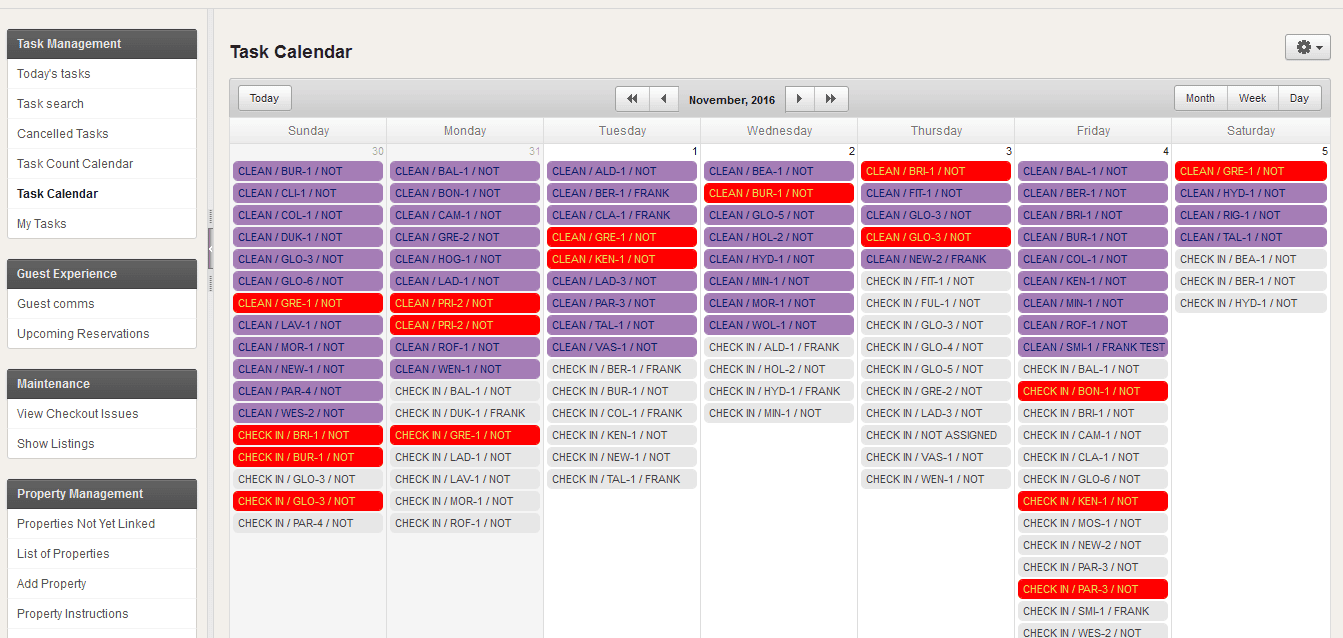Open List of Properties
This screenshot has width=1343, height=638.
63,554
